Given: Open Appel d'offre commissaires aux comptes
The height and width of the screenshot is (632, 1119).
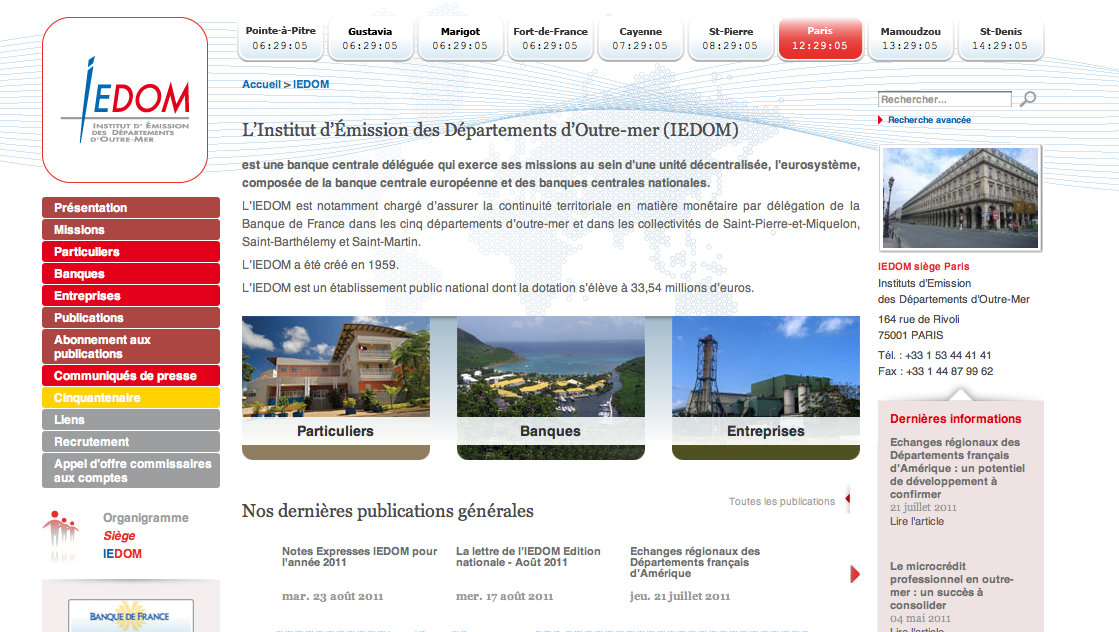Looking at the screenshot, I should (x=131, y=471).
